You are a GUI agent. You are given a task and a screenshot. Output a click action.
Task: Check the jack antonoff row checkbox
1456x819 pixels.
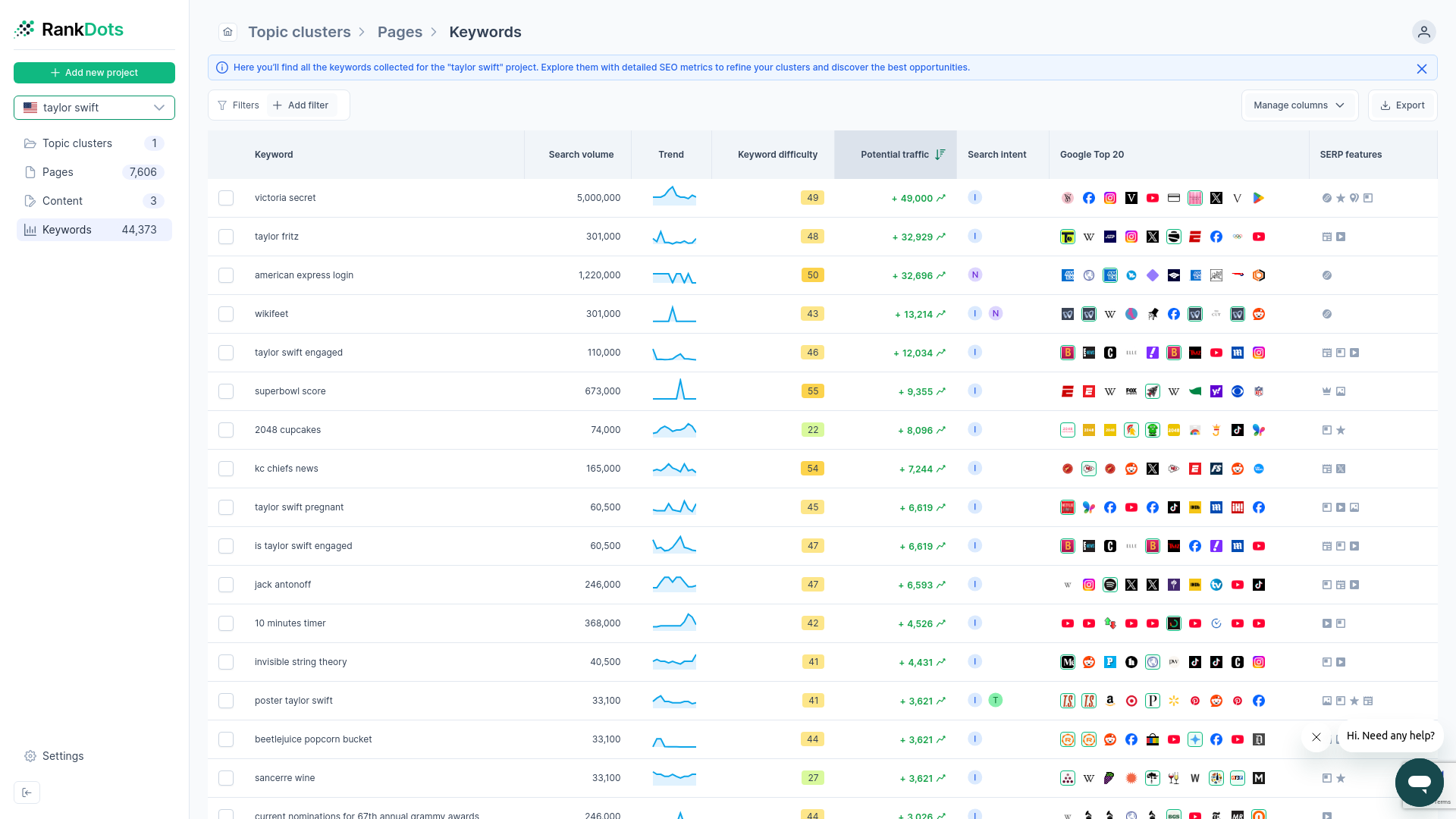(x=225, y=584)
